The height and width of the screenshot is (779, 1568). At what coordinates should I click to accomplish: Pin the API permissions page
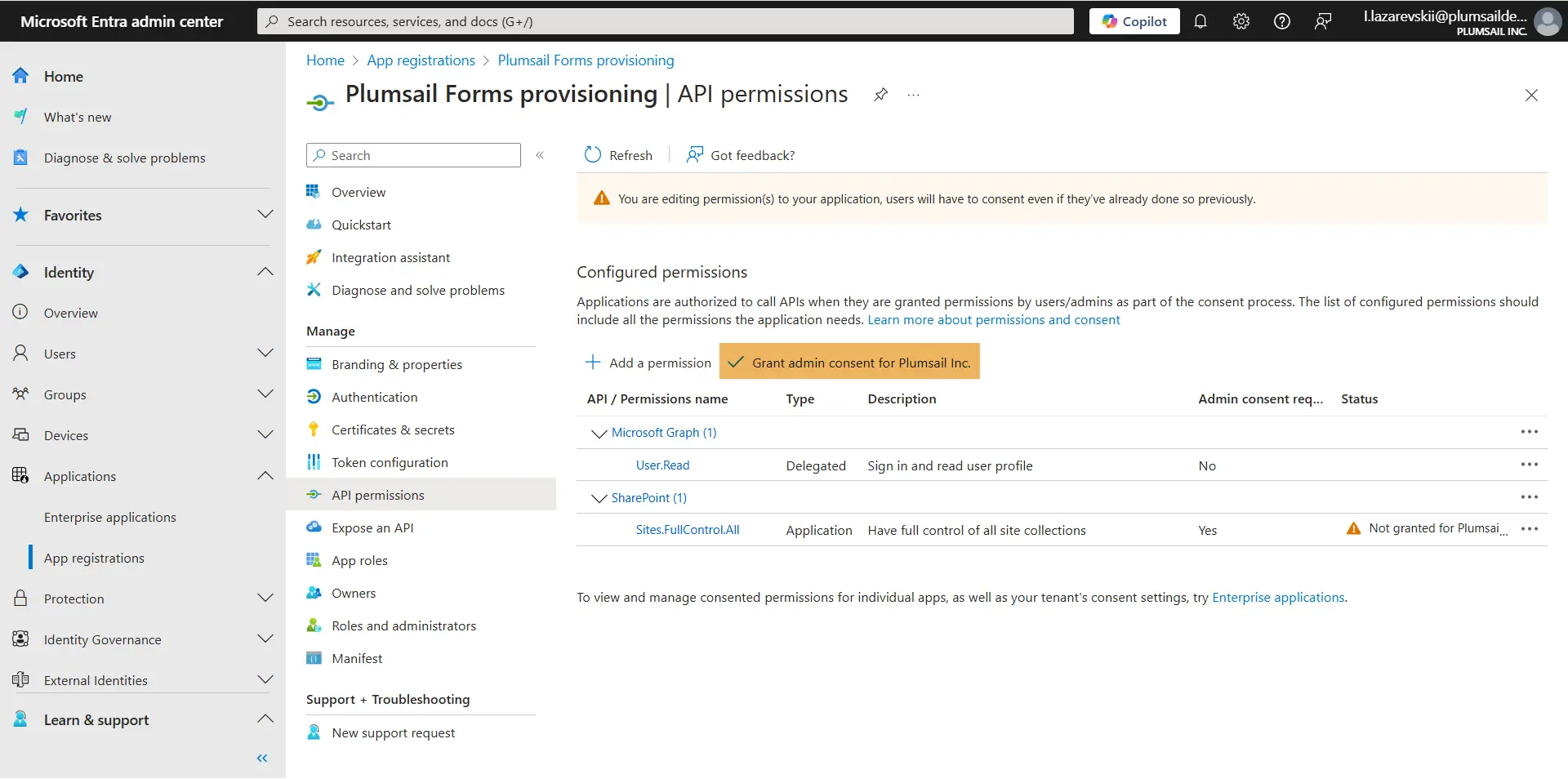(x=880, y=95)
